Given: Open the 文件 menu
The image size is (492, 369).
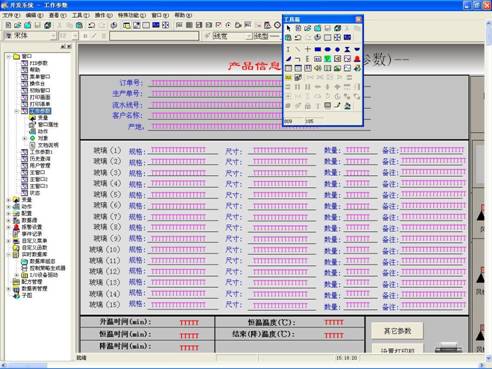Looking at the screenshot, I should 11,15.
